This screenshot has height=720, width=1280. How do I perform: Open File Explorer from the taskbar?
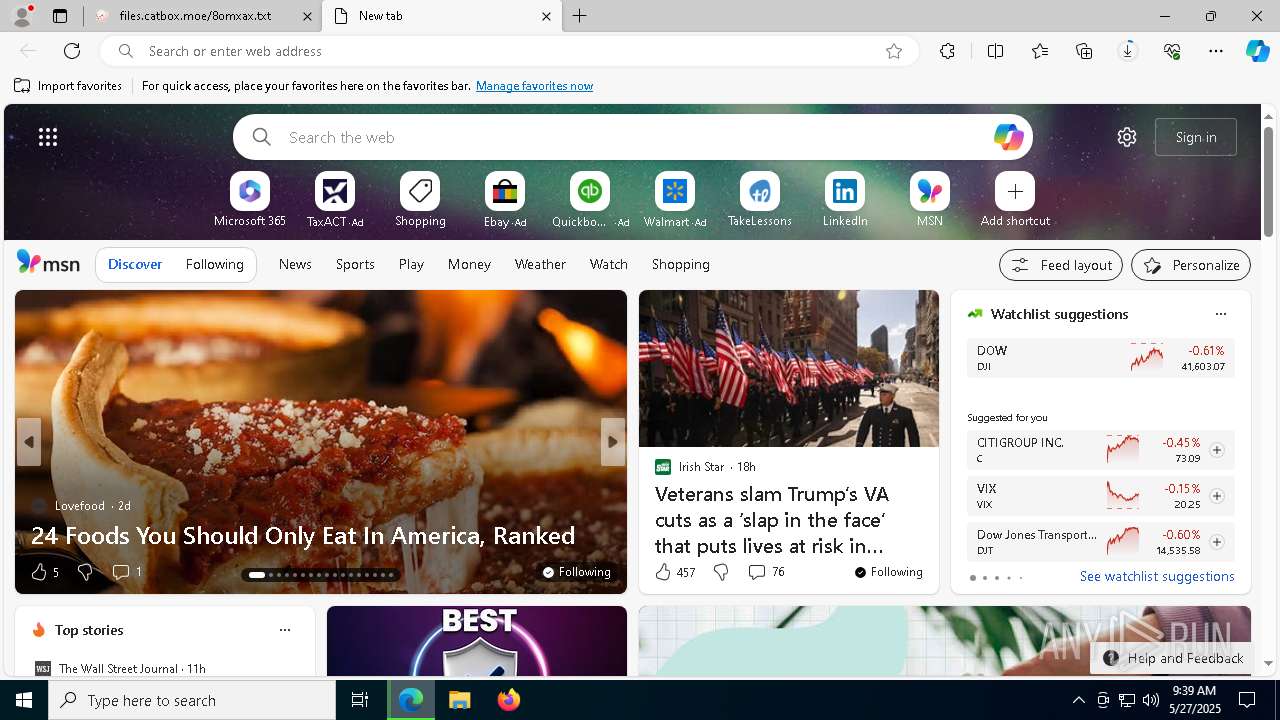pyautogui.click(x=459, y=700)
